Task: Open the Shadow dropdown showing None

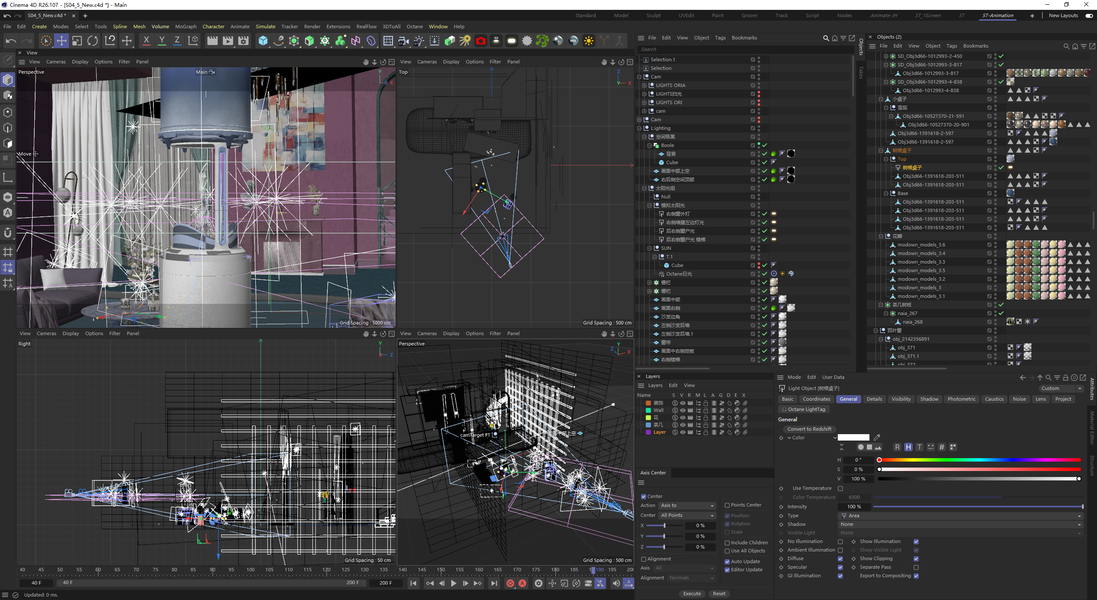Action: pyautogui.click(x=961, y=524)
